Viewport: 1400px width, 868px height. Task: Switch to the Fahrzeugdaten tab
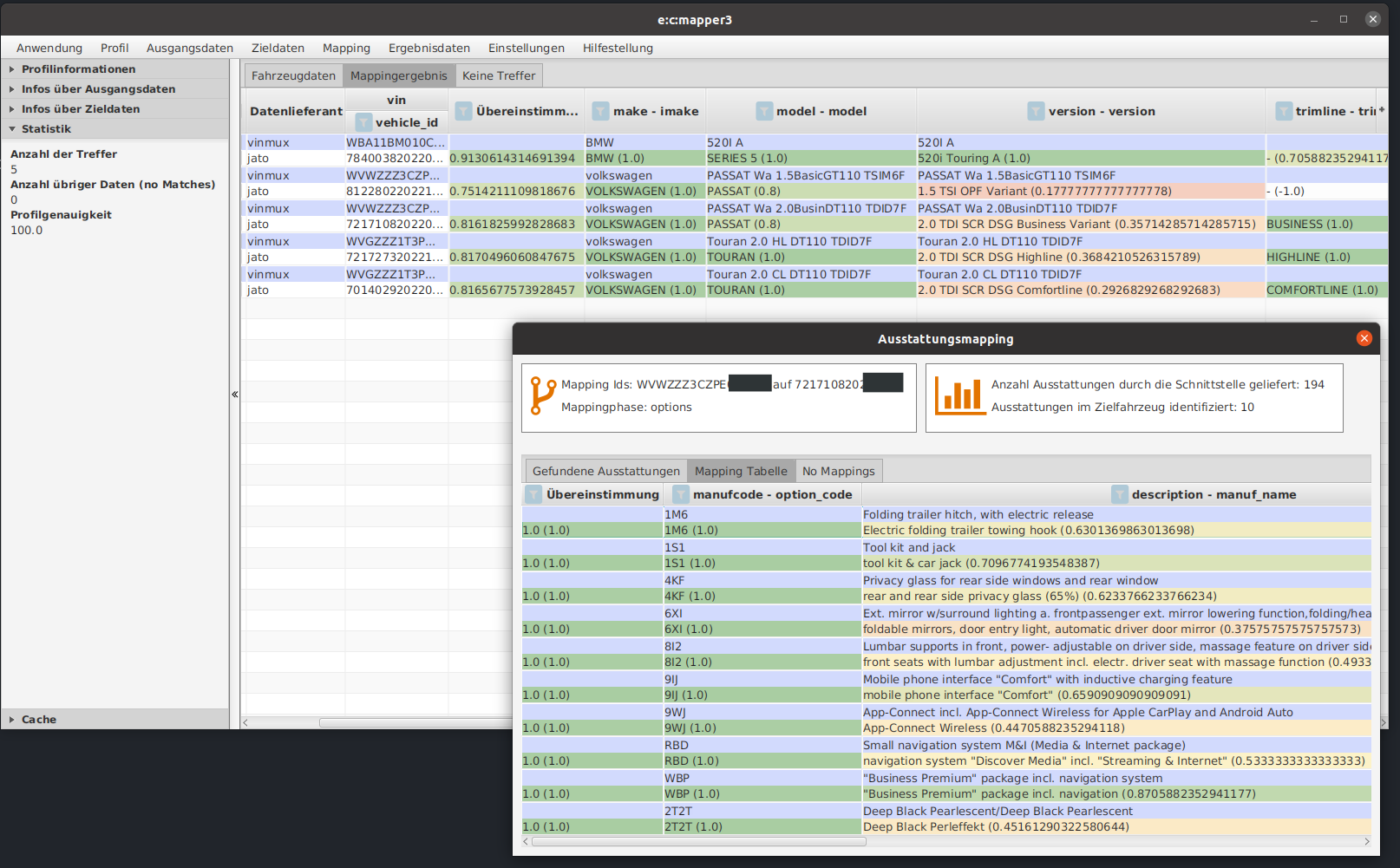293,75
